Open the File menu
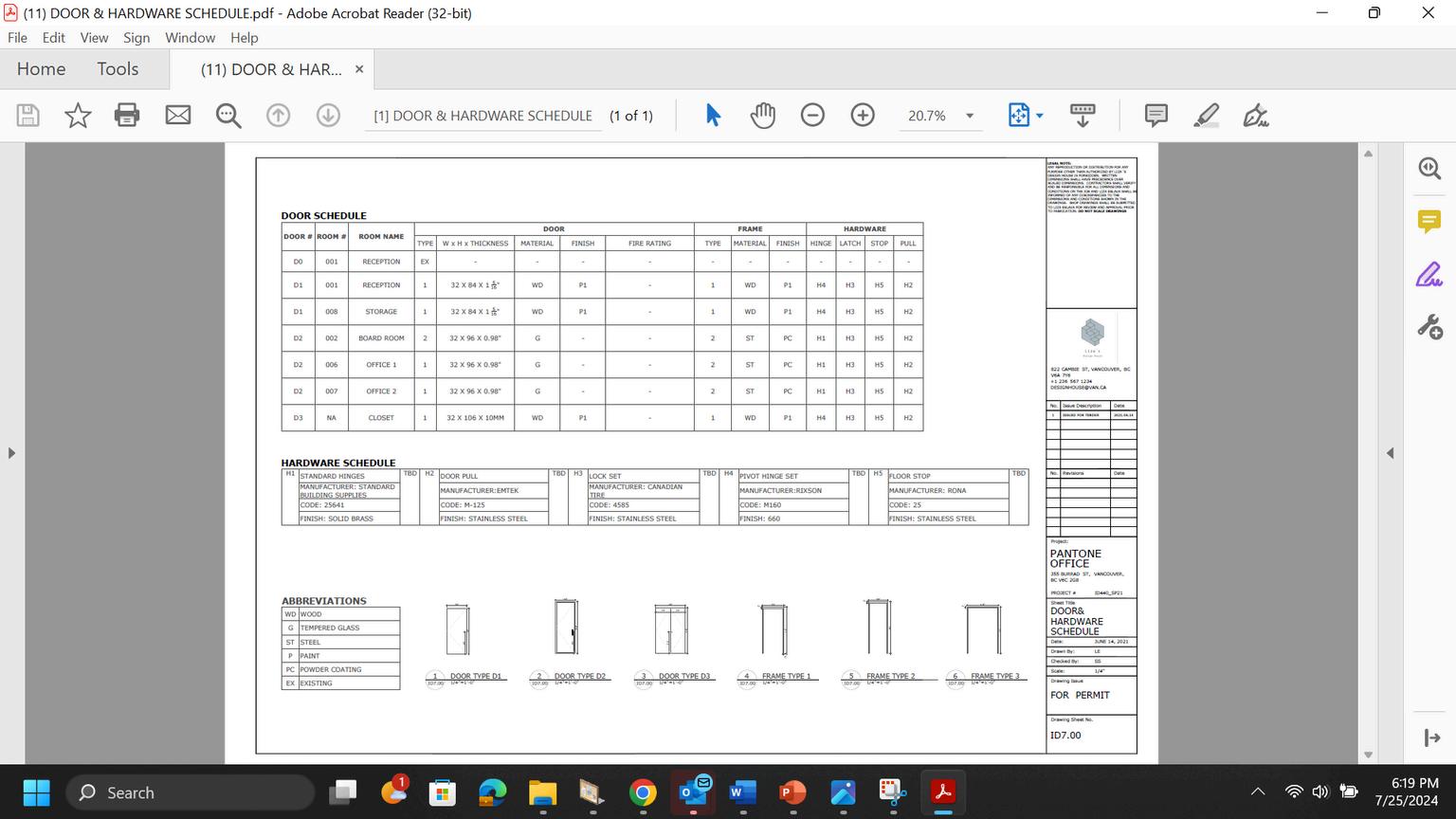Screen dimensions: 1456x819 [17, 38]
